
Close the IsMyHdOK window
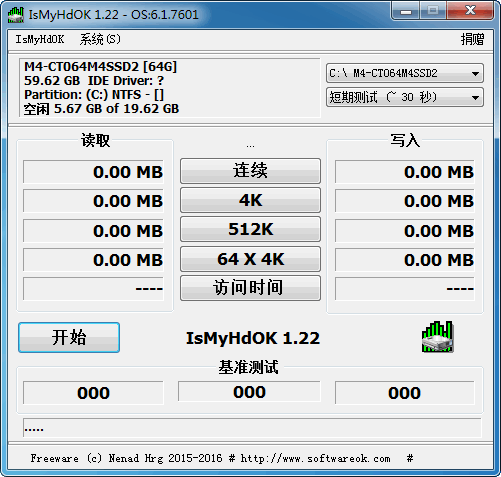[470, 11]
